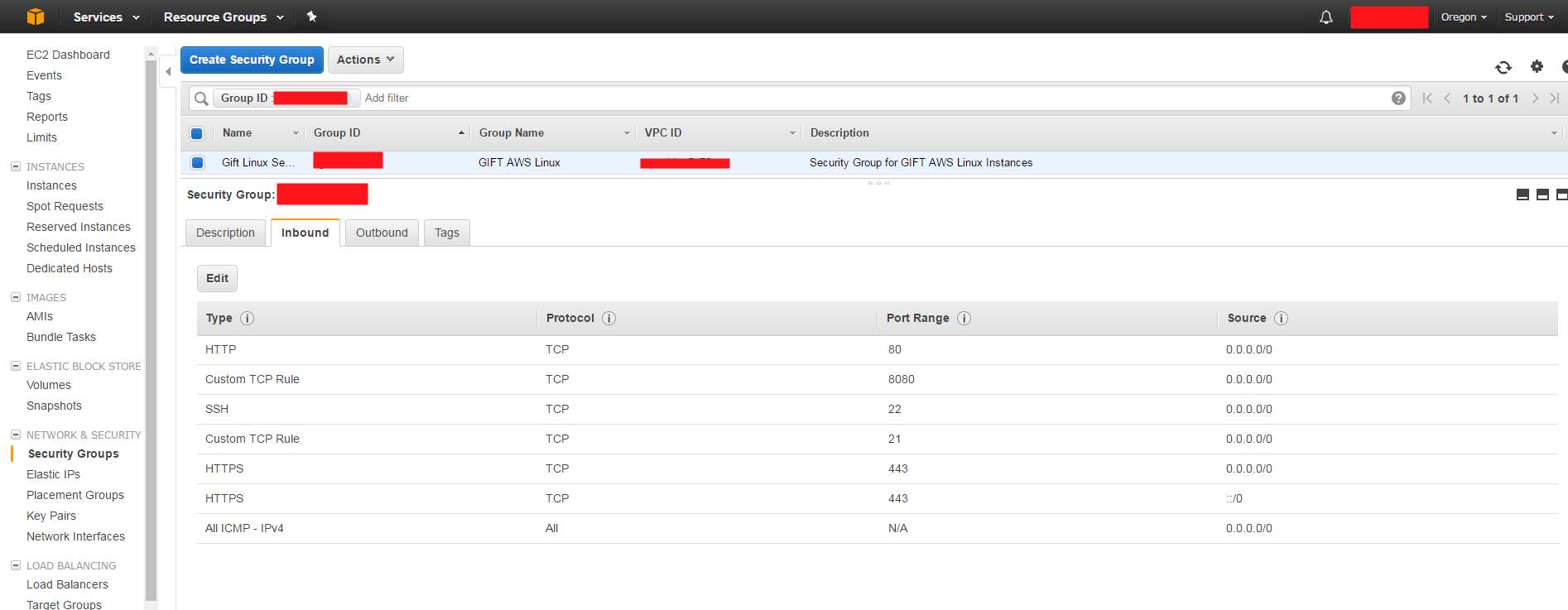This screenshot has height=610, width=1568.
Task: Collapse the INSTANCES sidebar section
Action: point(16,166)
